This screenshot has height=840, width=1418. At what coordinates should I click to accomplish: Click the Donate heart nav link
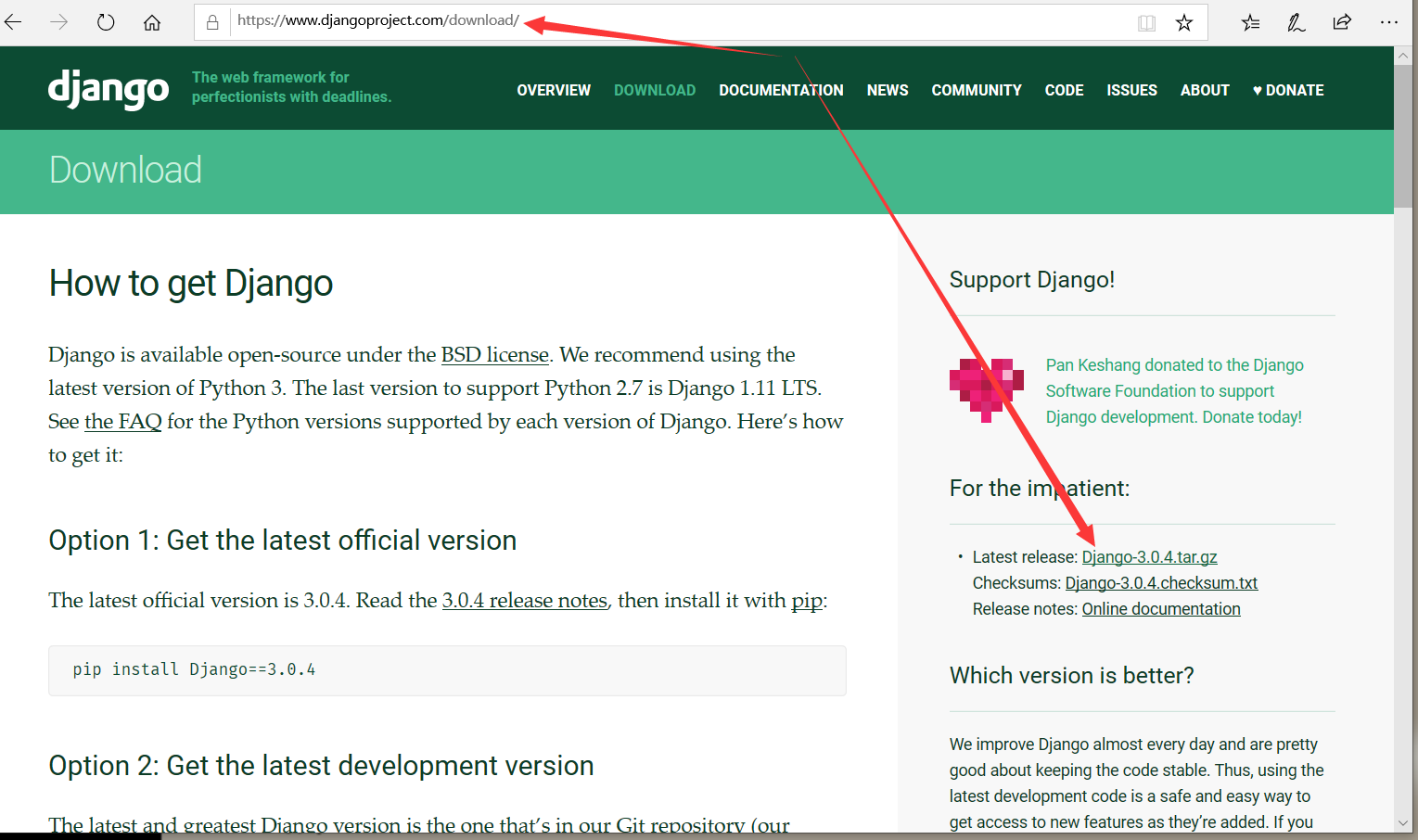1288,90
